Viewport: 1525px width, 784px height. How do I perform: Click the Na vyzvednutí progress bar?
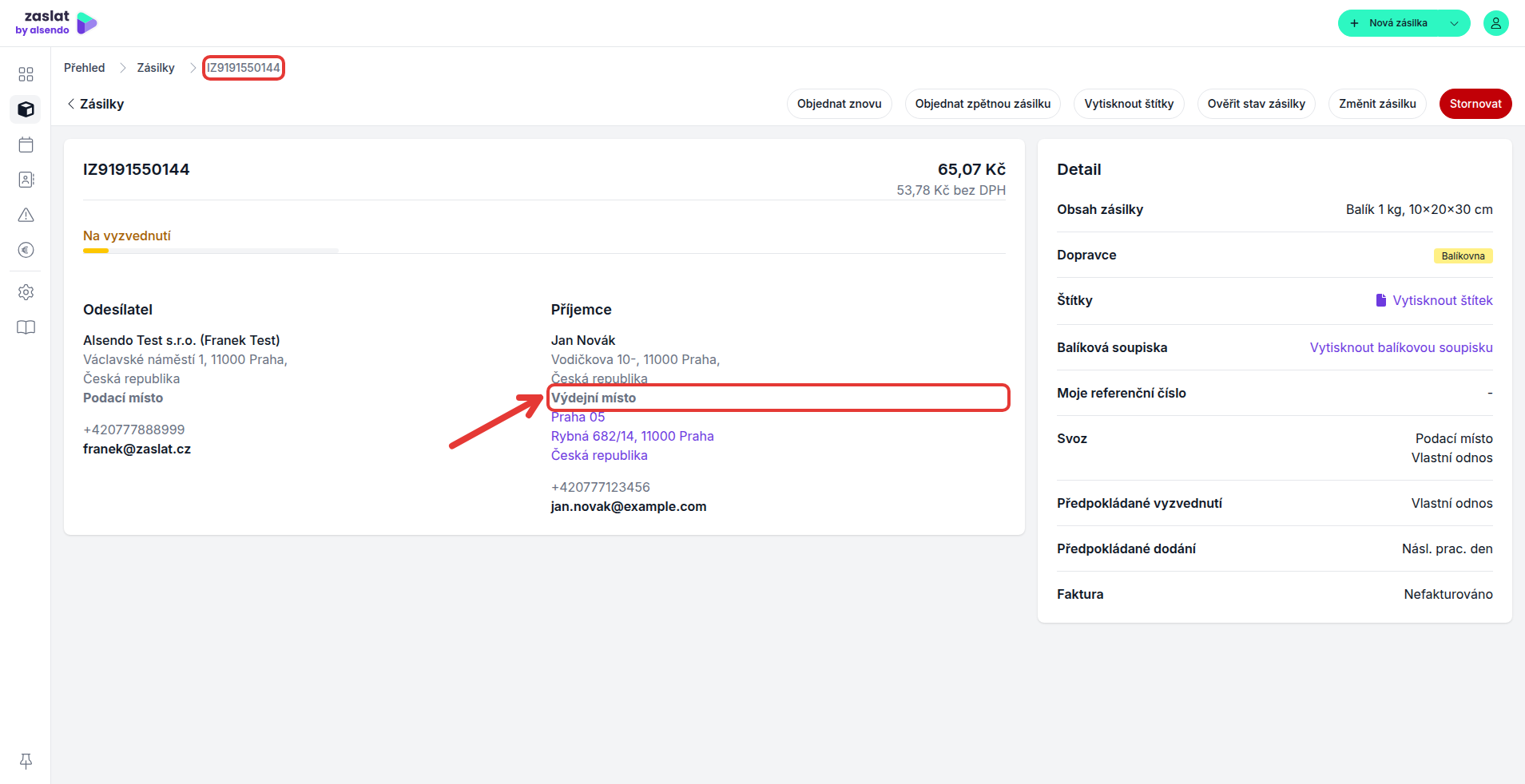coord(211,251)
